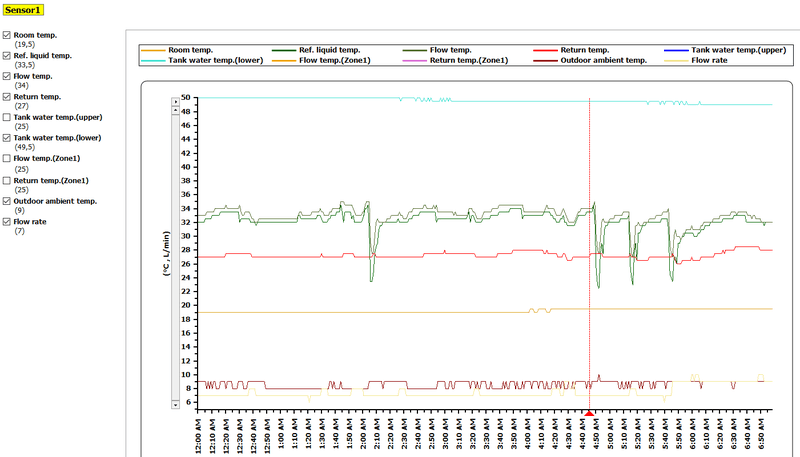Enable the Return temp.(Zone1) checkbox

[x=7, y=181]
